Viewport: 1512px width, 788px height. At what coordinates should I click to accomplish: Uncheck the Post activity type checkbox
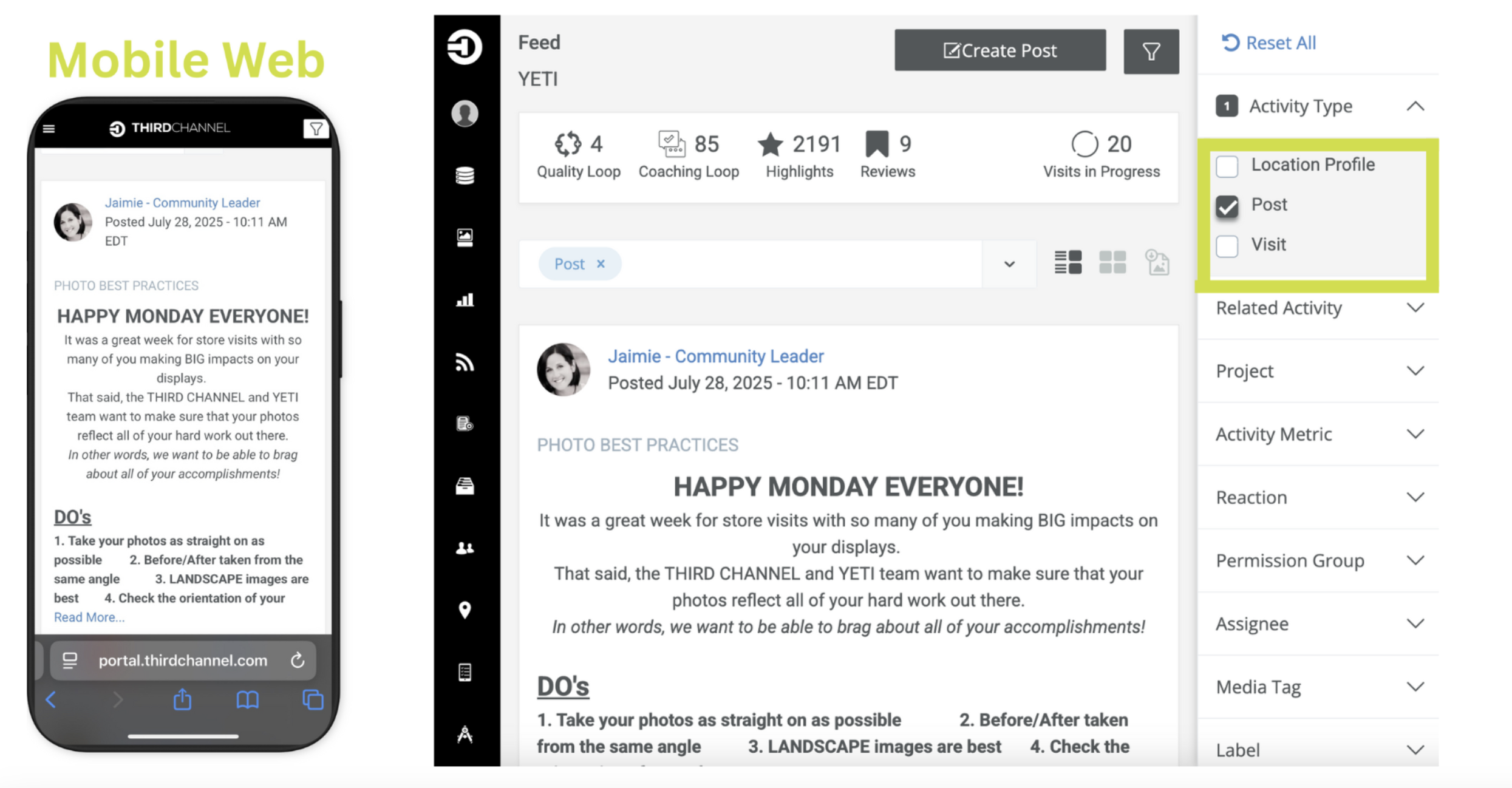[1227, 206]
